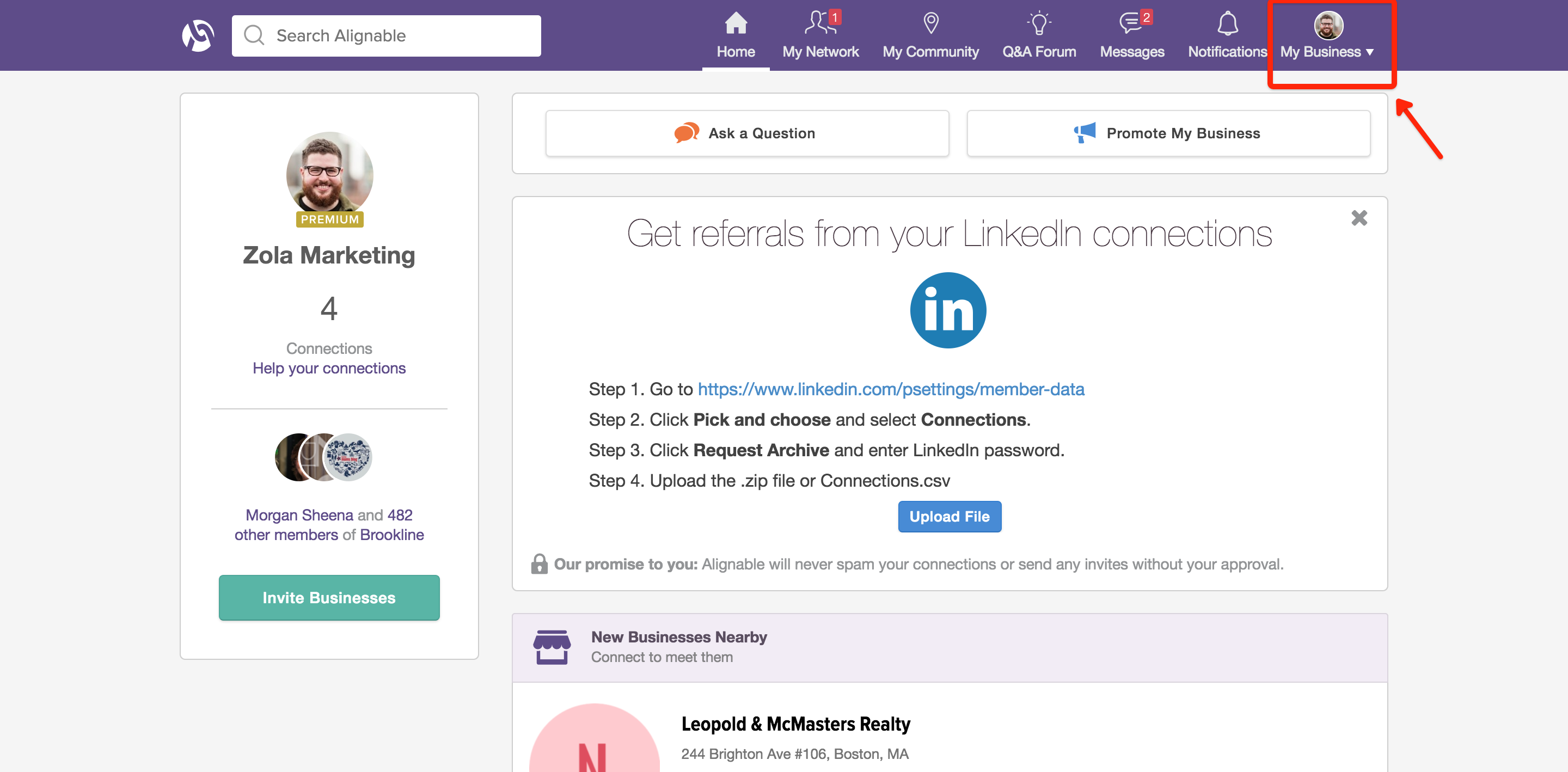Click the profile avatar in navbar

1328,25
